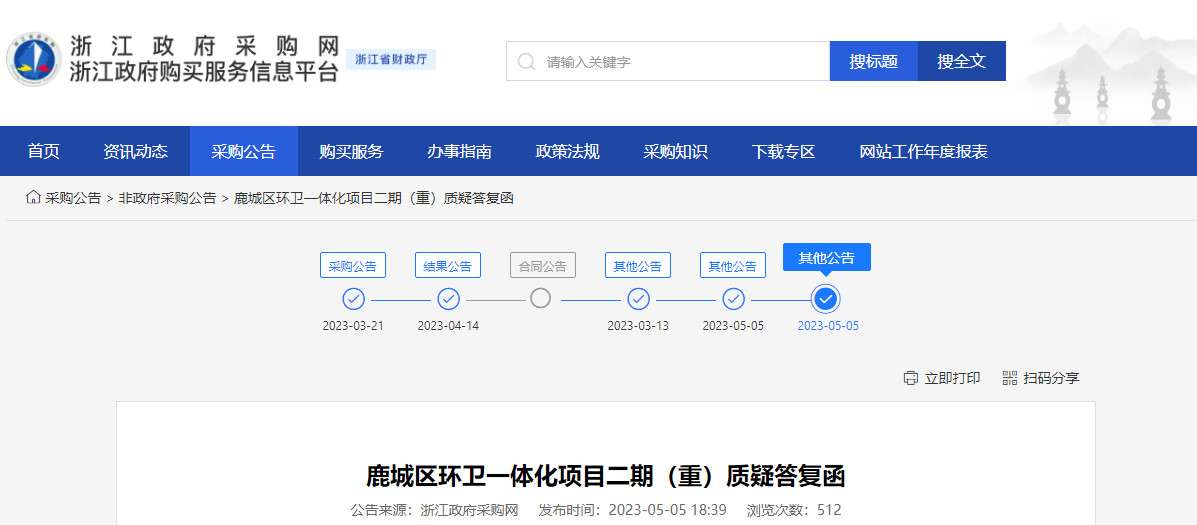Open the 购买服务 navigation item

(x=351, y=151)
